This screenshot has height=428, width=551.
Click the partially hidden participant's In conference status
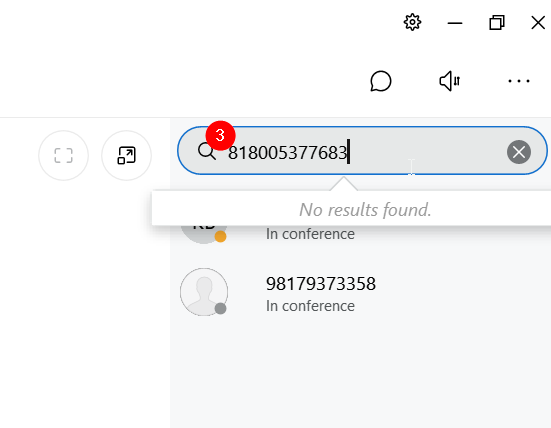click(310, 234)
